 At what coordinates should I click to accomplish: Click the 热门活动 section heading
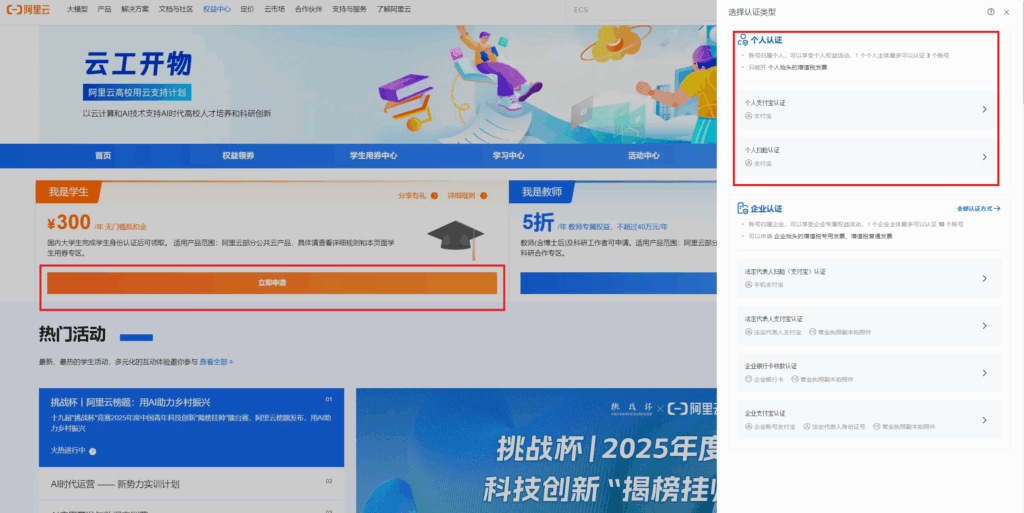click(72, 334)
